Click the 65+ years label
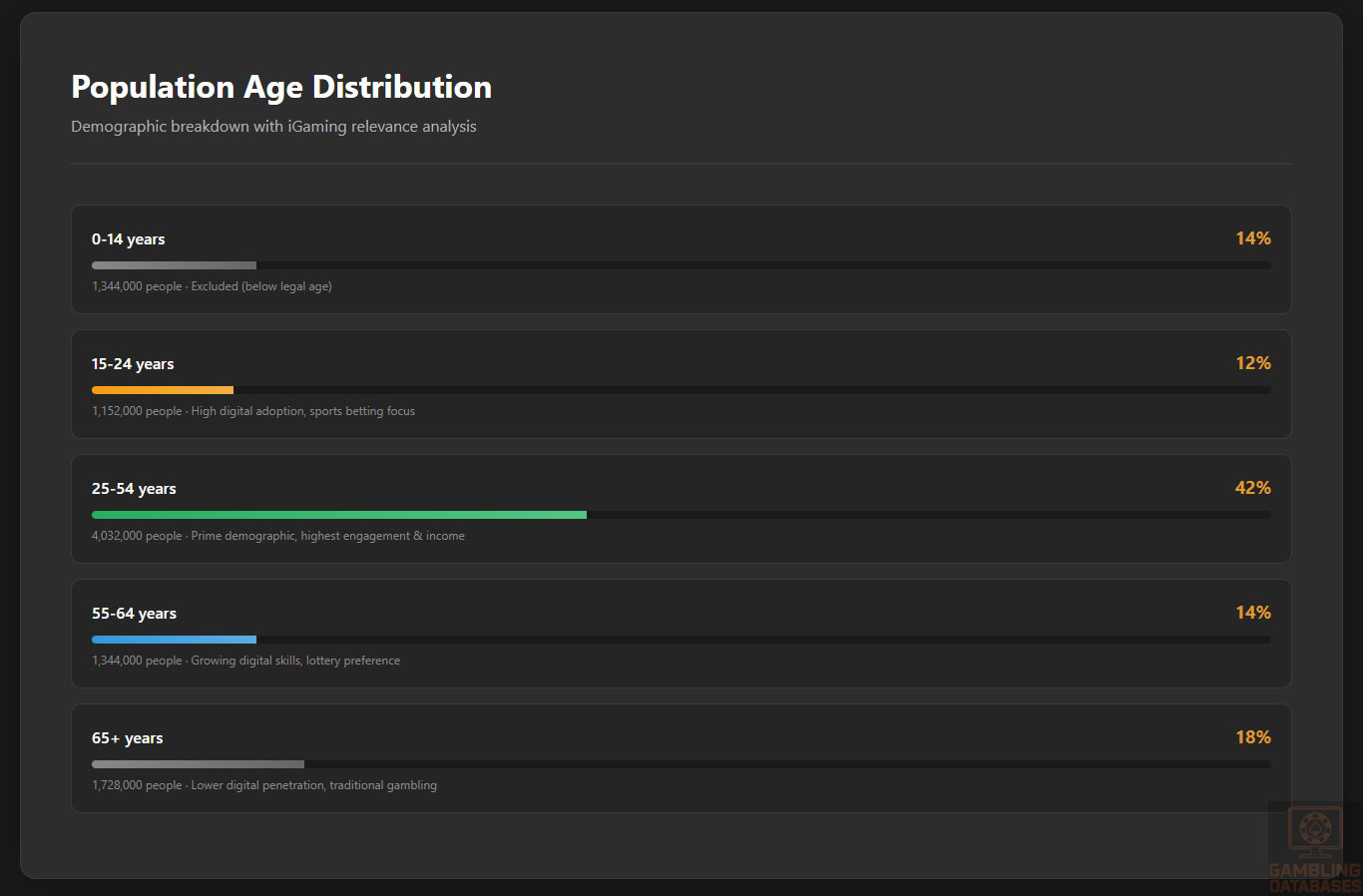Viewport: 1363px width, 896px height. 128,738
